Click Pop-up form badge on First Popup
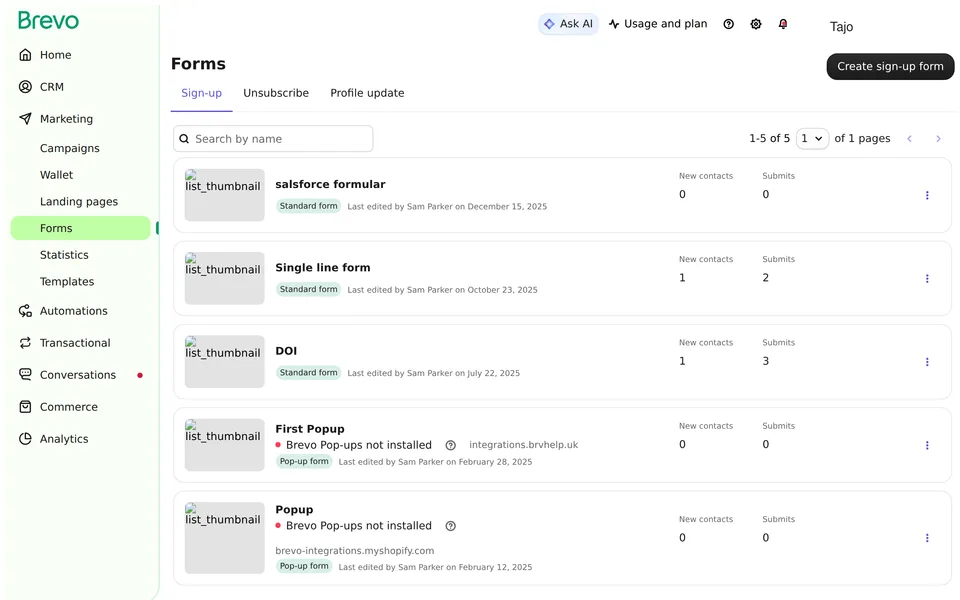Screen dimensions: 960x600 tap(304, 462)
